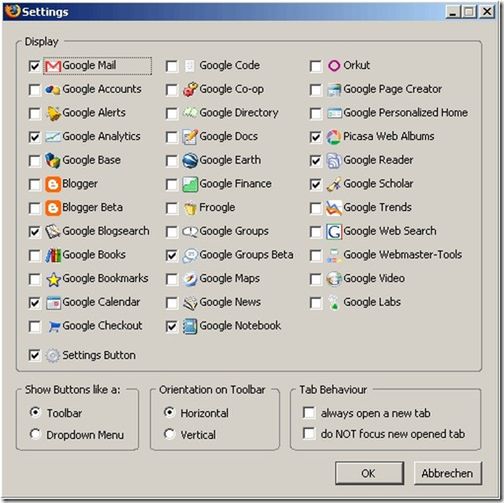Enable always open a new tab
The image size is (504, 503).
point(309,412)
